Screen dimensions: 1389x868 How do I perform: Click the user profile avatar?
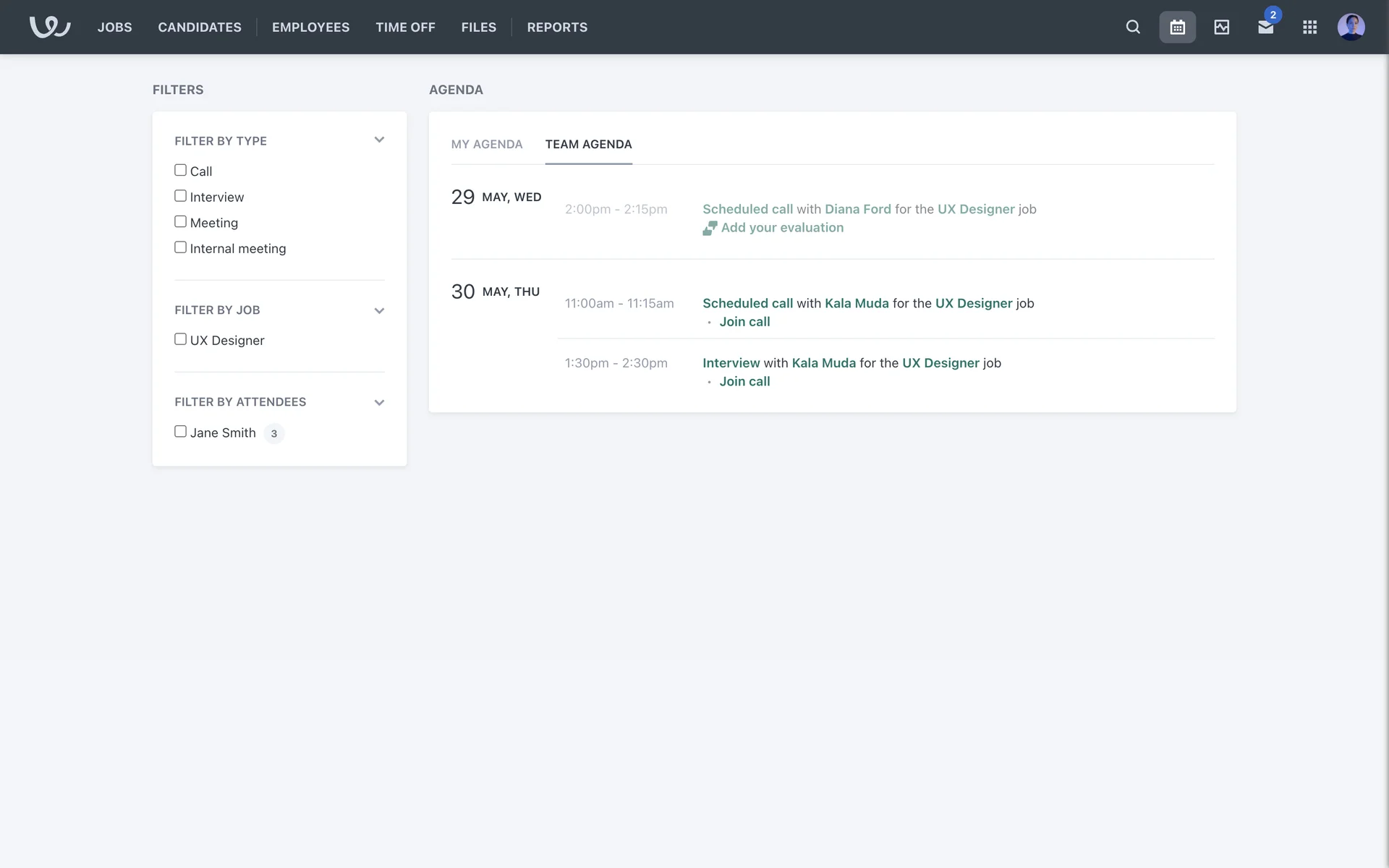click(x=1351, y=27)
